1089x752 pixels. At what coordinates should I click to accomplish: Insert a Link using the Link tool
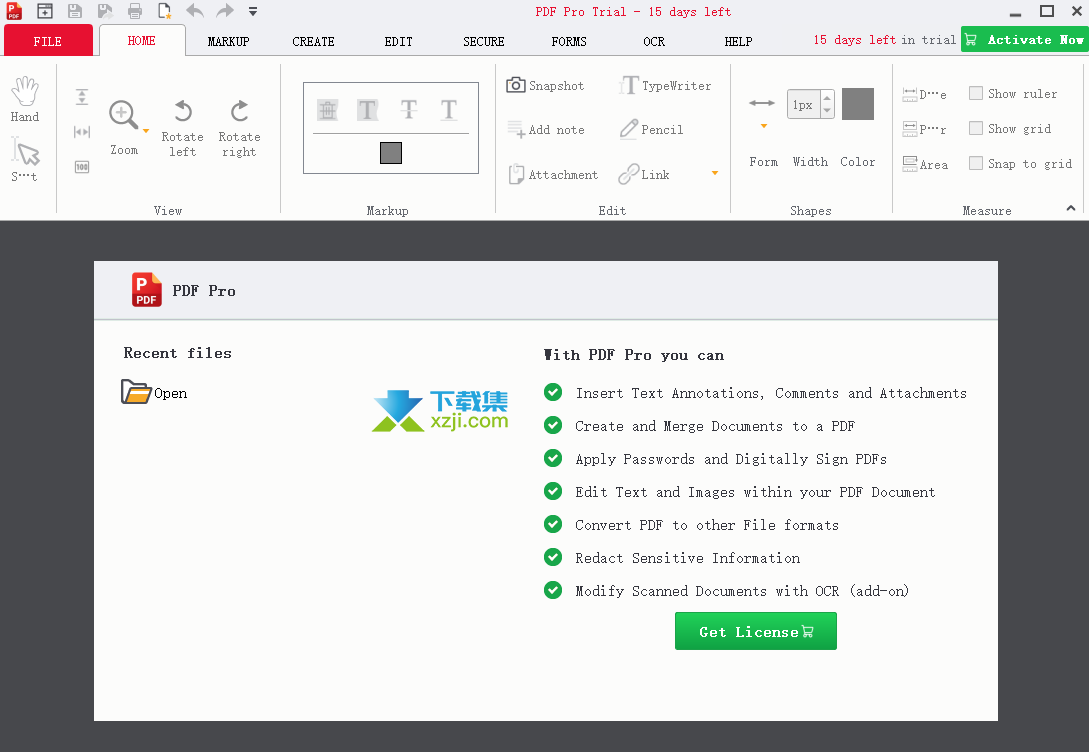[645, 174]
